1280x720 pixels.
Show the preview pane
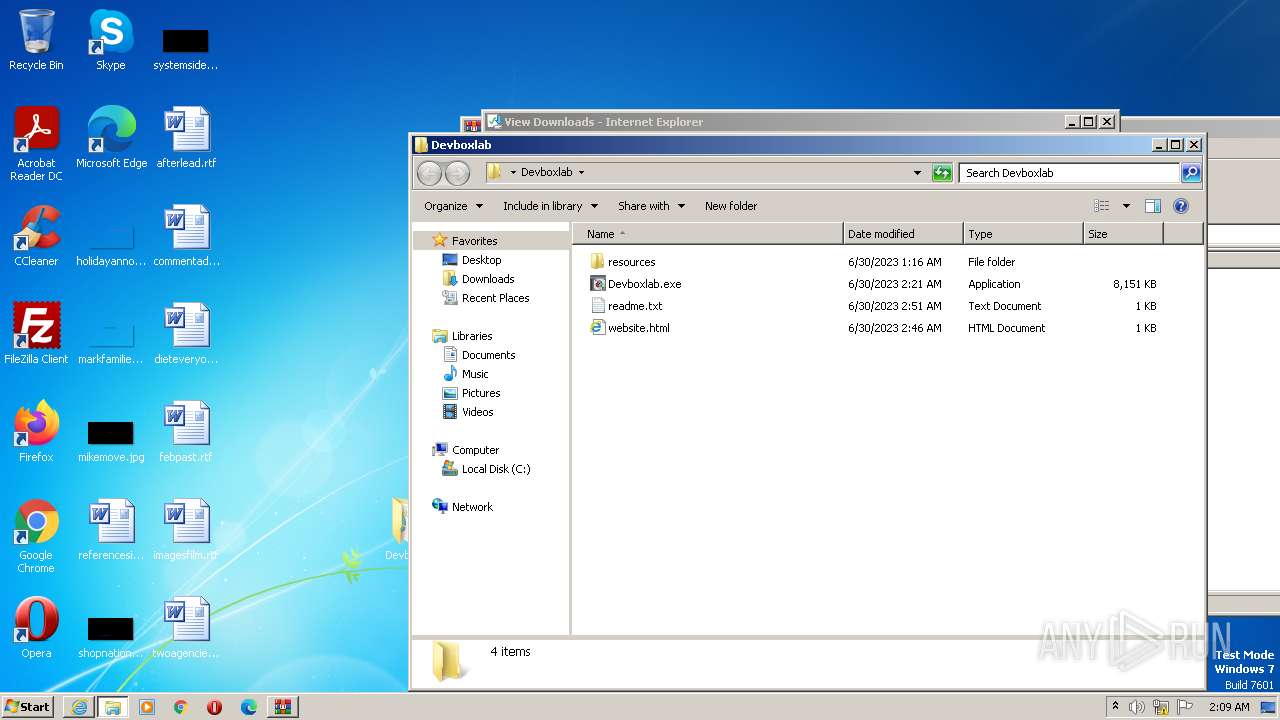[1152, 206]
